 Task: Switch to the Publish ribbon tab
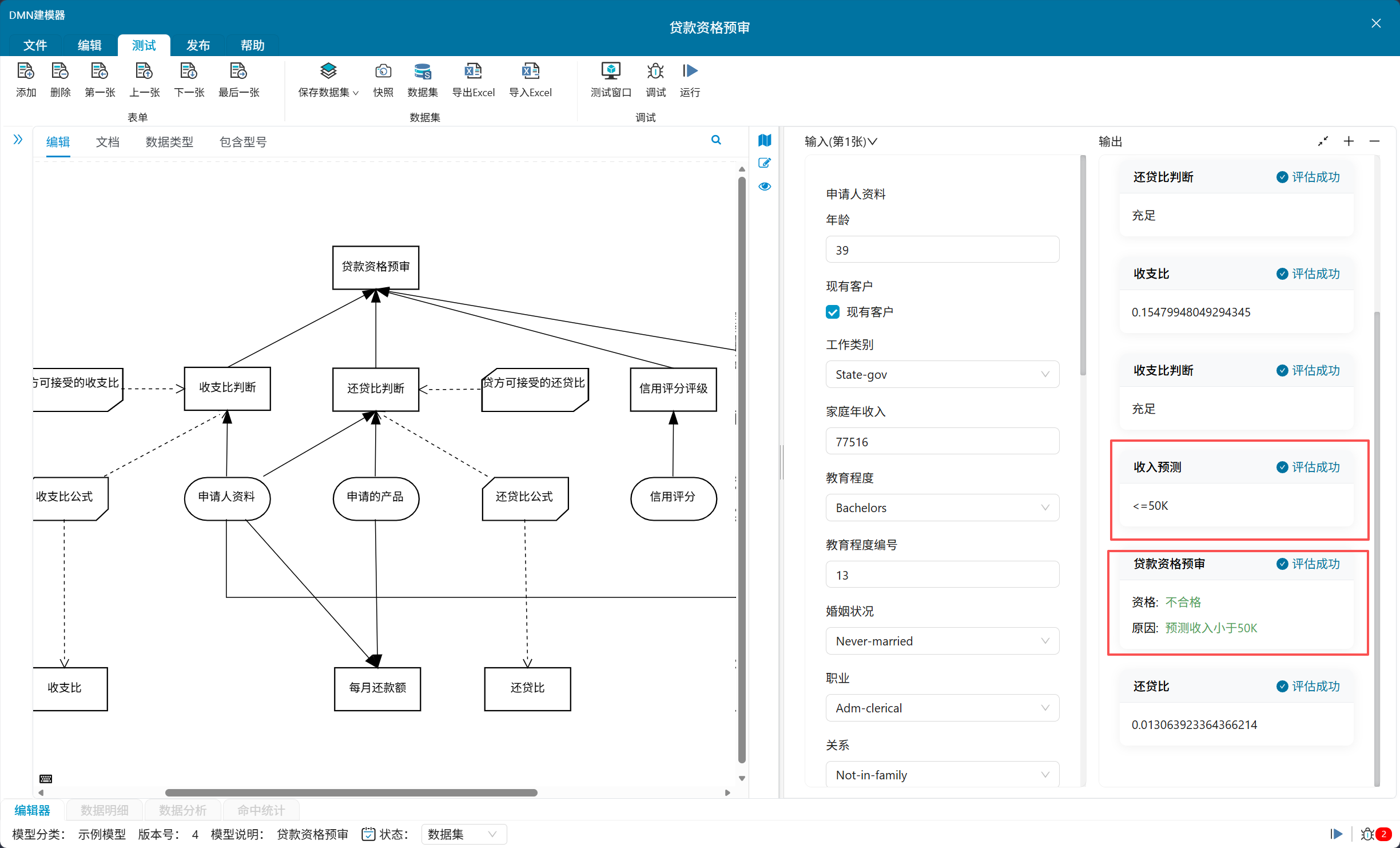[198, 45]
